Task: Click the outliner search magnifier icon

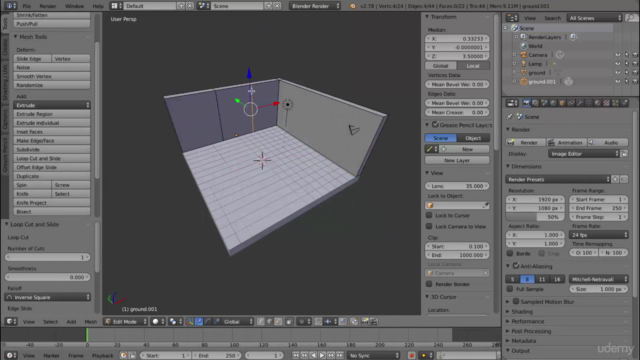Action: (x=631, y=18)
